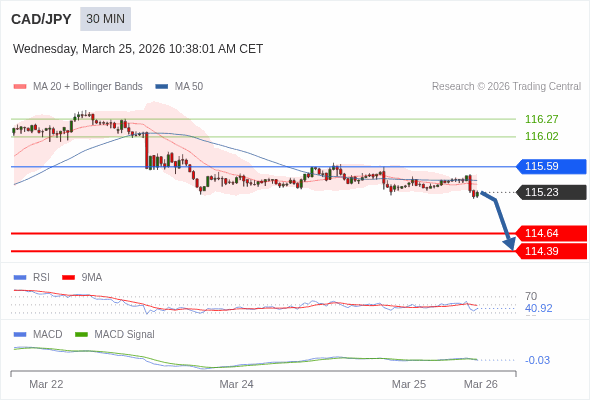
Task: Click the MACD value -0.03
Action: (x=537, y=360)
